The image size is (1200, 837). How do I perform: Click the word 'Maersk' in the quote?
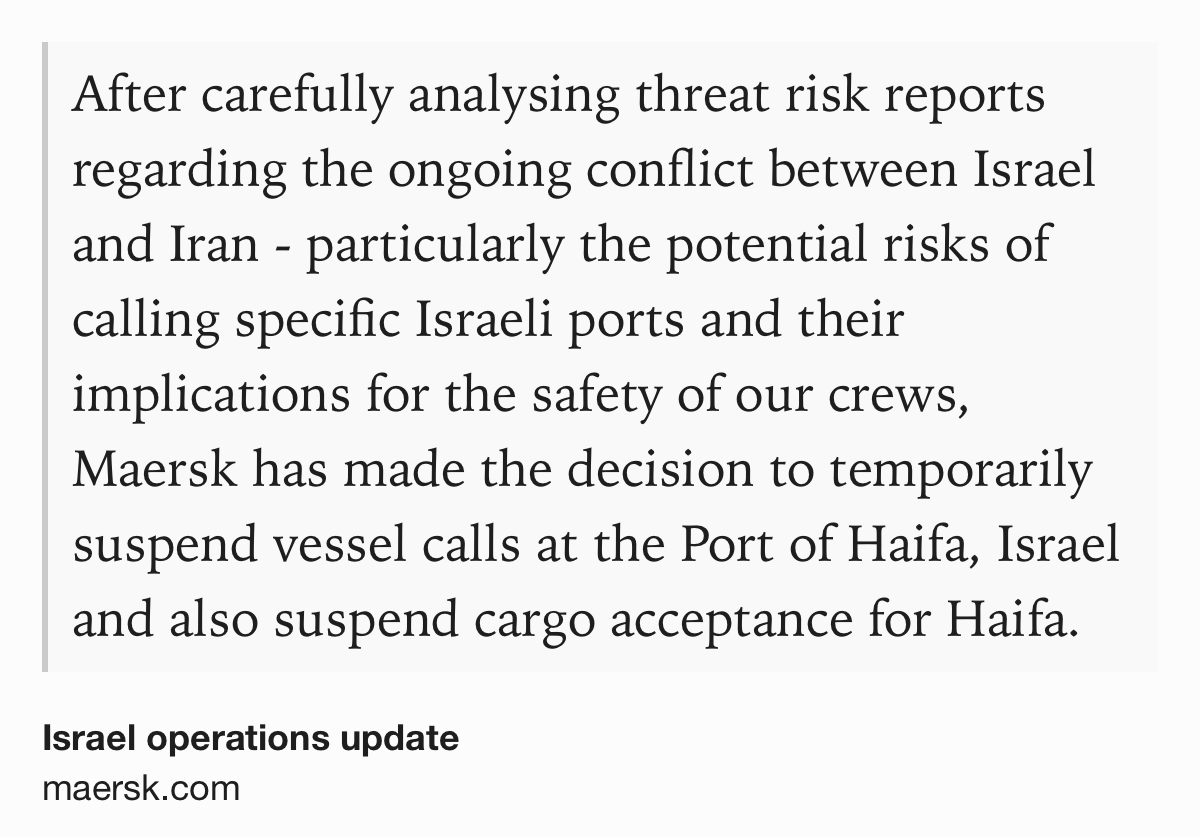point(155,470)
